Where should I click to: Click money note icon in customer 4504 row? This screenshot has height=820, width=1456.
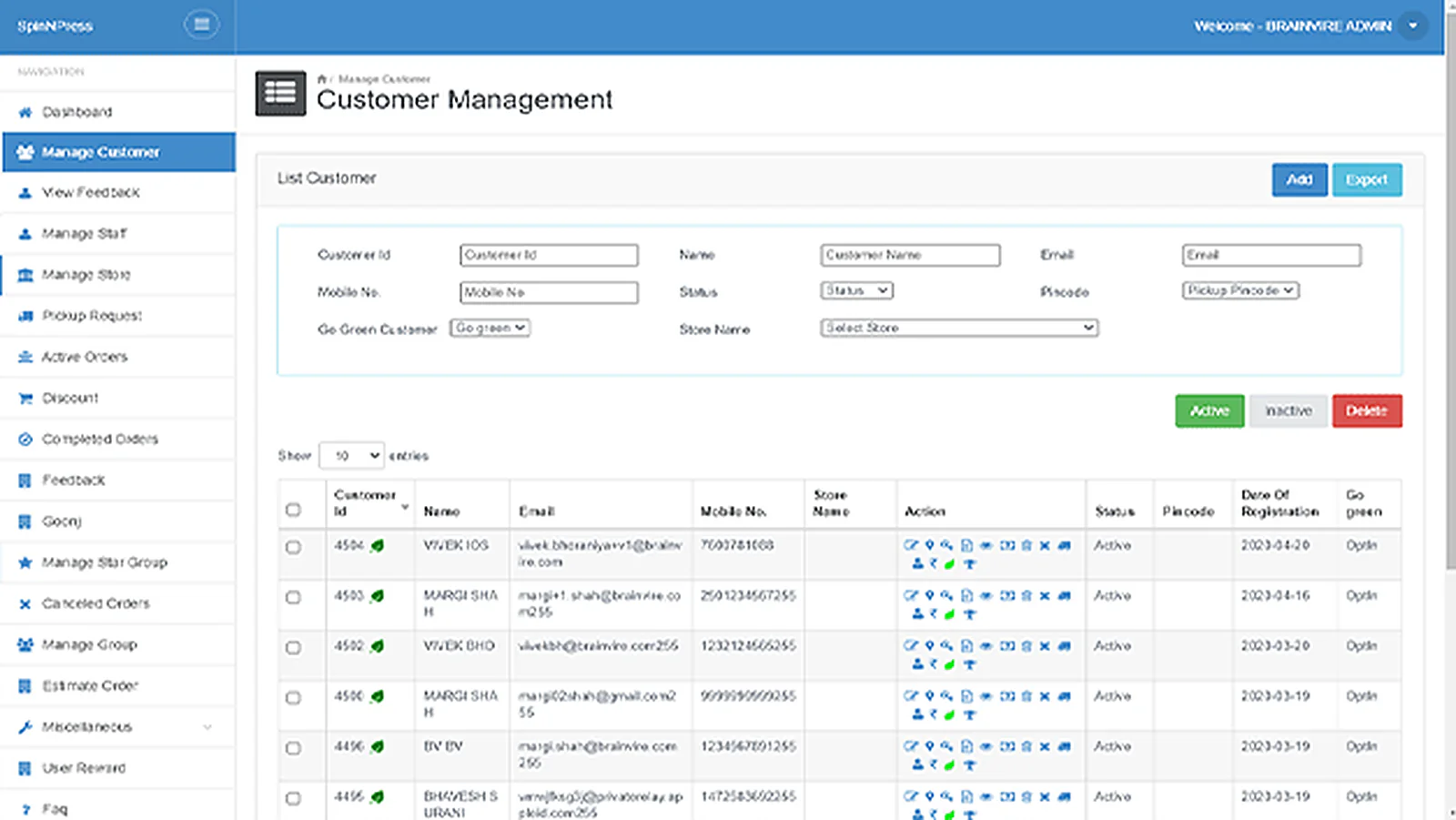pos(1007,545)
